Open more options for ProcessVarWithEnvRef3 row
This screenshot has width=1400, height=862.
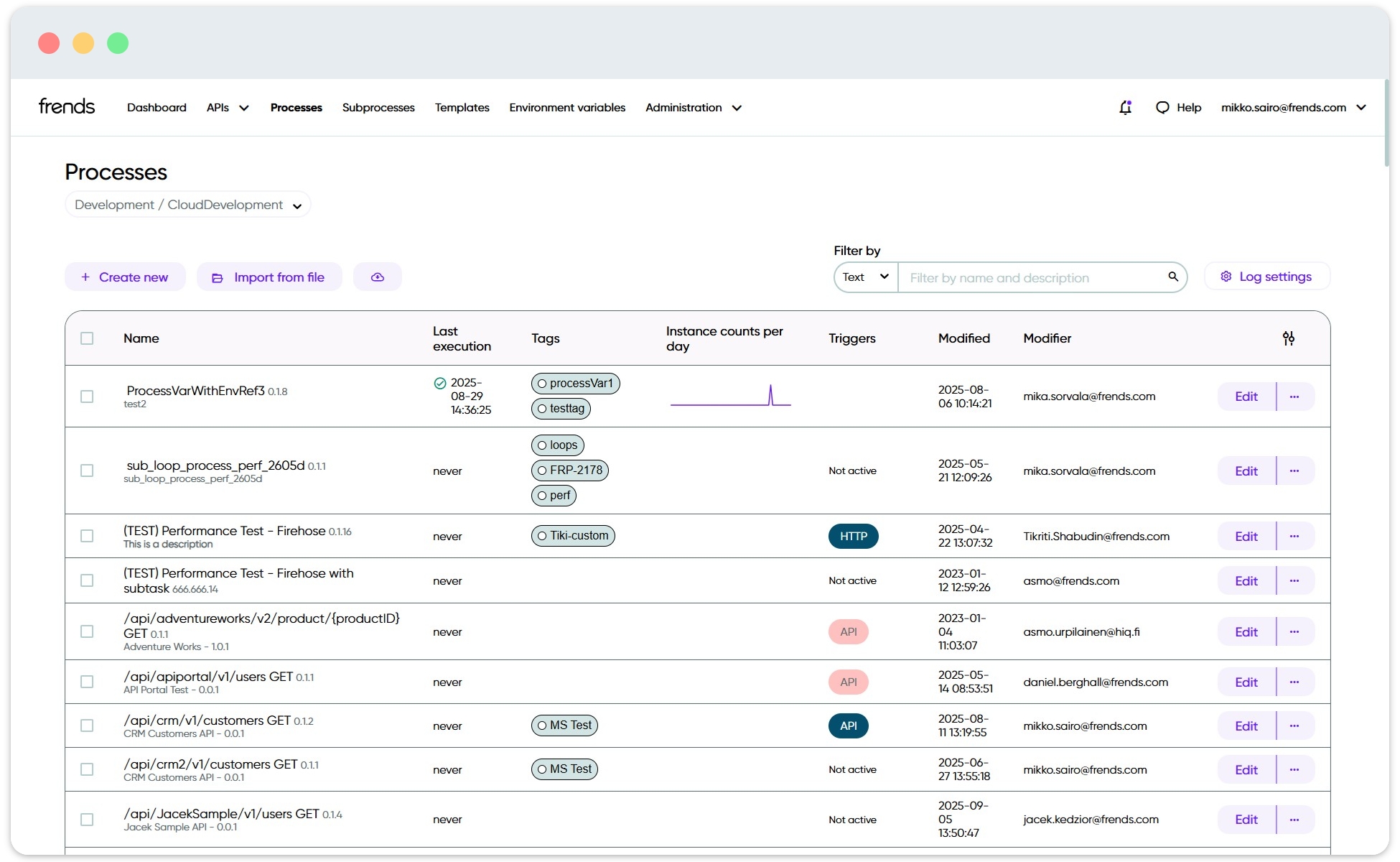(x=1294, y=397)
